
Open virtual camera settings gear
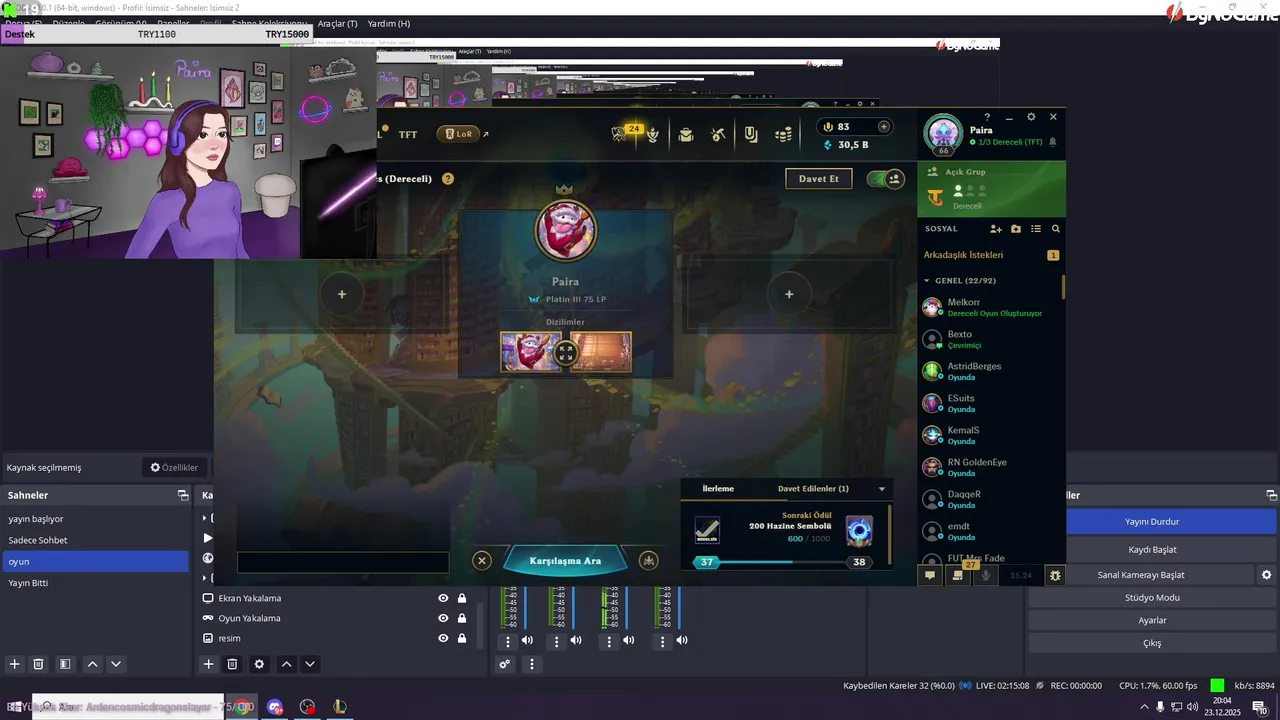pyautogui.click(x=1266, y=575)
